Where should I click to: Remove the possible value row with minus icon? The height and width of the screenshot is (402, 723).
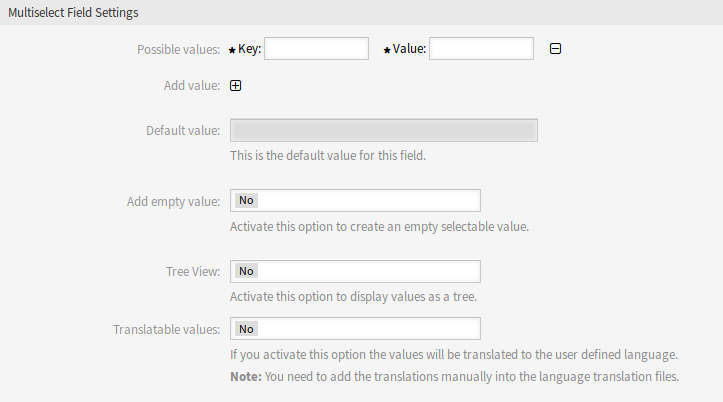pos(555,49)
